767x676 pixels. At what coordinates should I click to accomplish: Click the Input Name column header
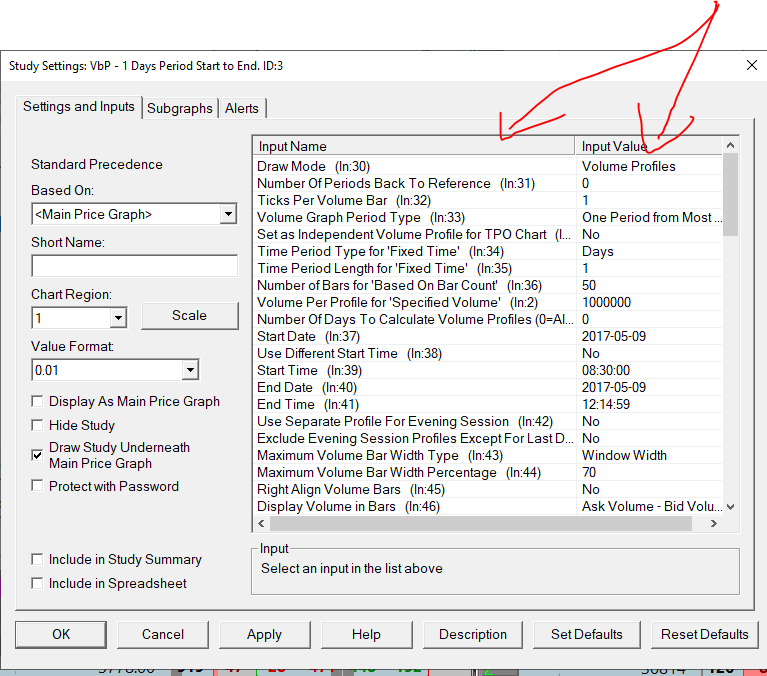[414, 146]
